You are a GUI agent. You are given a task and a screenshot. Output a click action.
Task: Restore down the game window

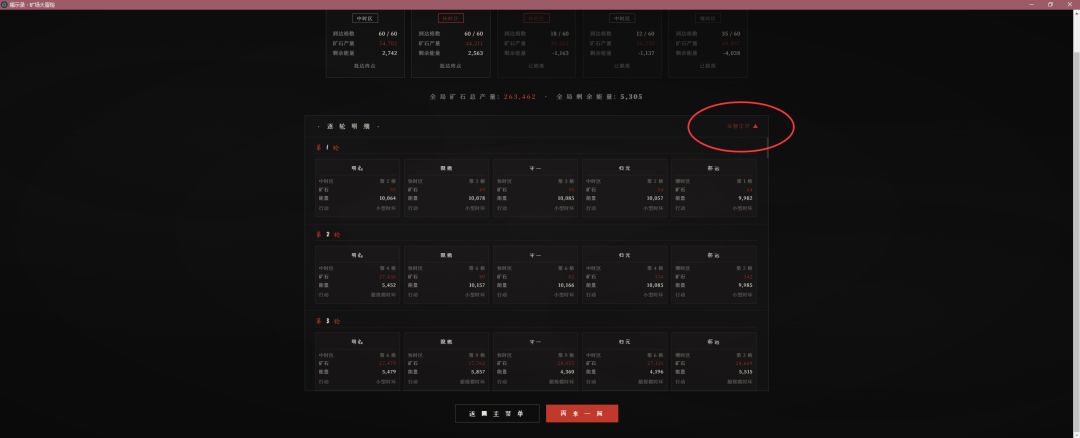pos(1050,4)
